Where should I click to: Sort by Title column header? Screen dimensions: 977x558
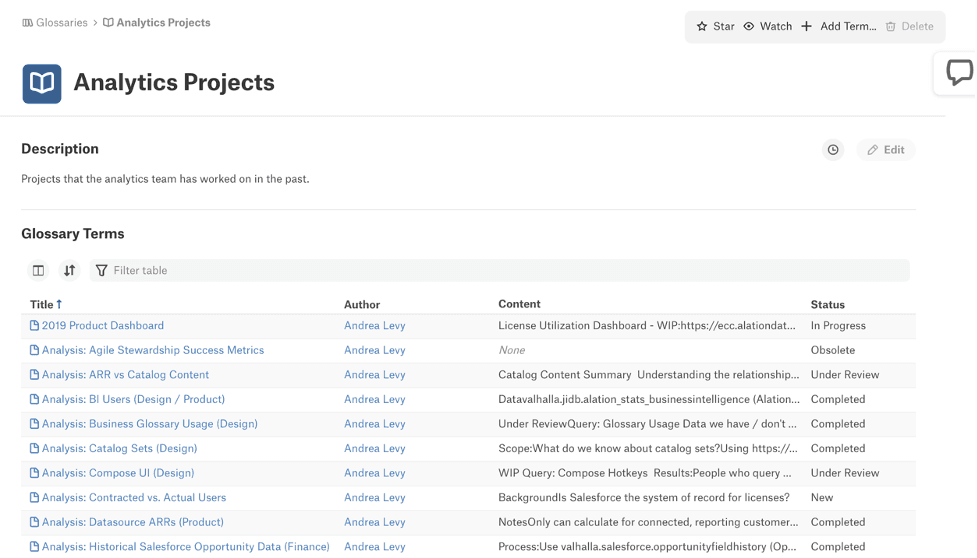coord(42,304)
